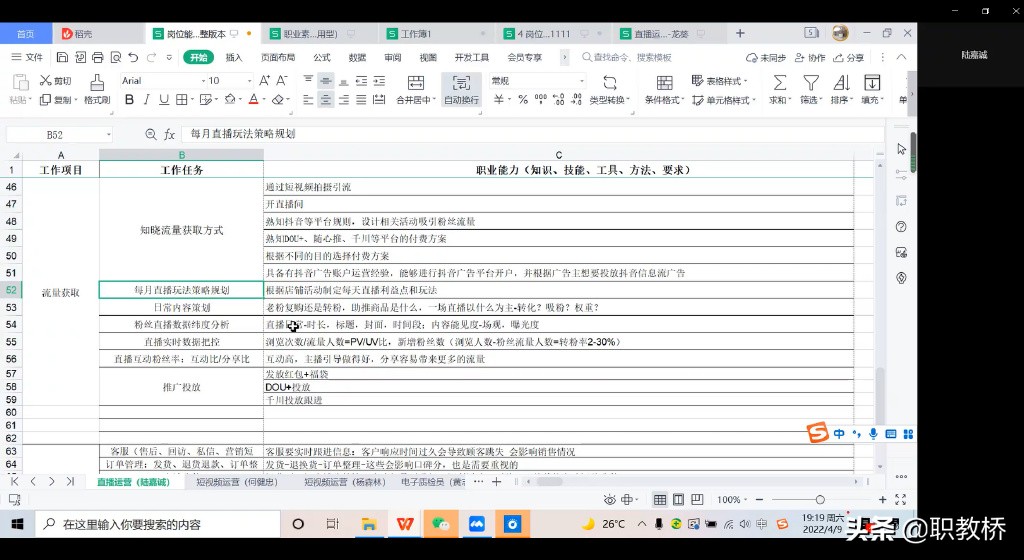The height and width of the screenshot is (560, 1024).
Task: Click the fullscreen icon in status bar
Action: point(901,499)
